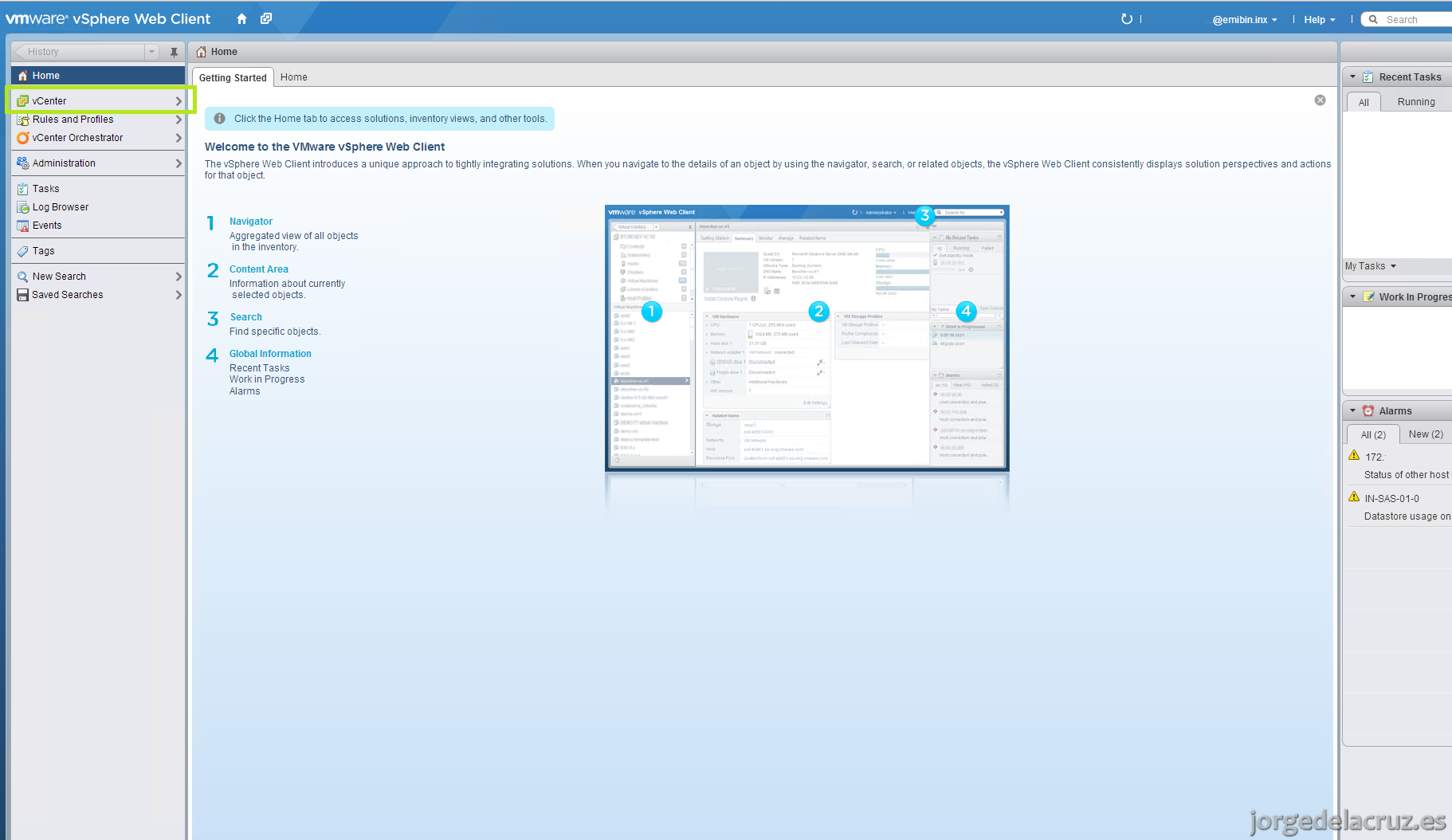Open vCenter Orchestrator
1452x840 pixels.
(98, 138)
